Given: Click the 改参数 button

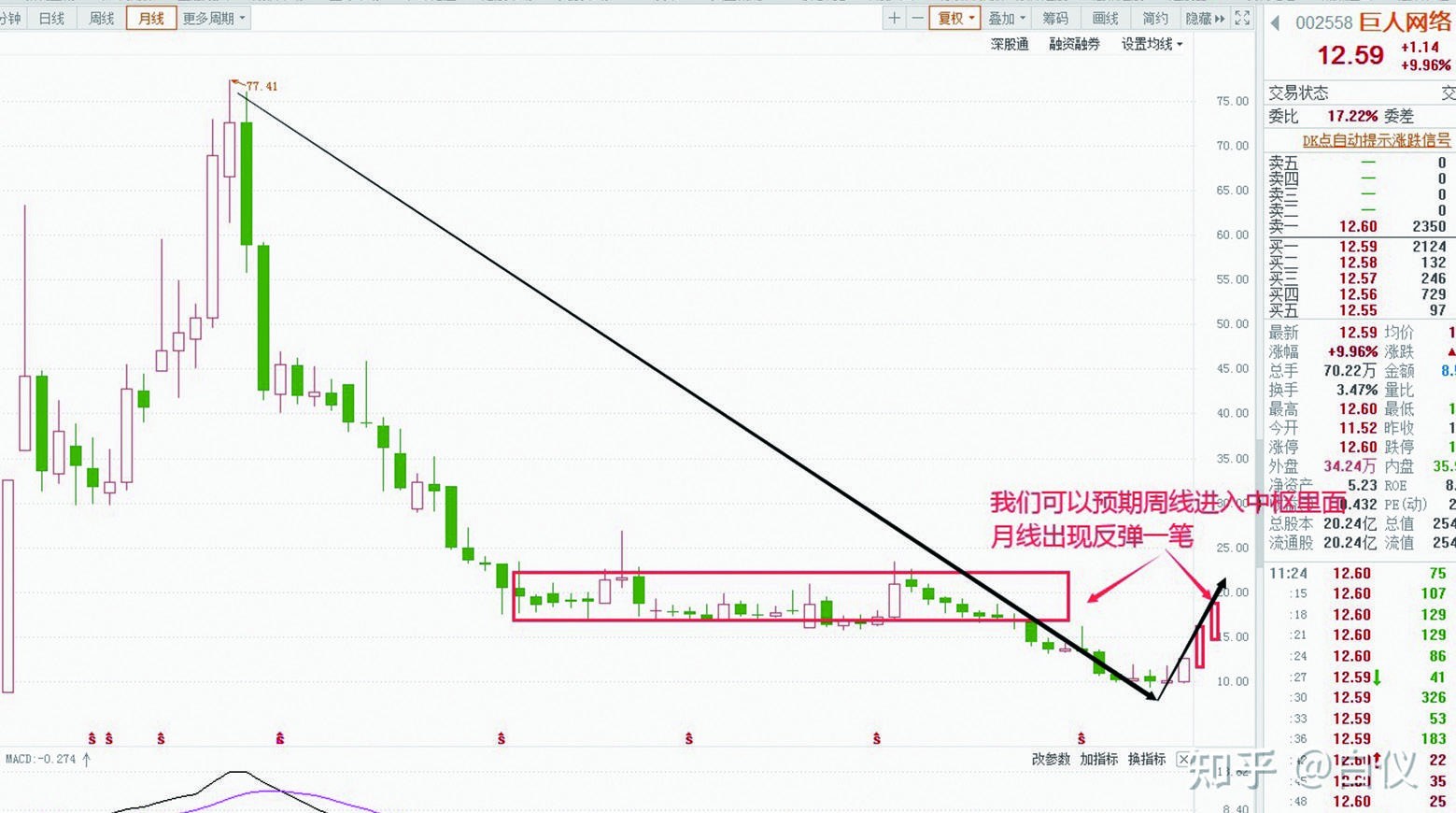Looking at the screenshot, I should [x=1051, y=760].
